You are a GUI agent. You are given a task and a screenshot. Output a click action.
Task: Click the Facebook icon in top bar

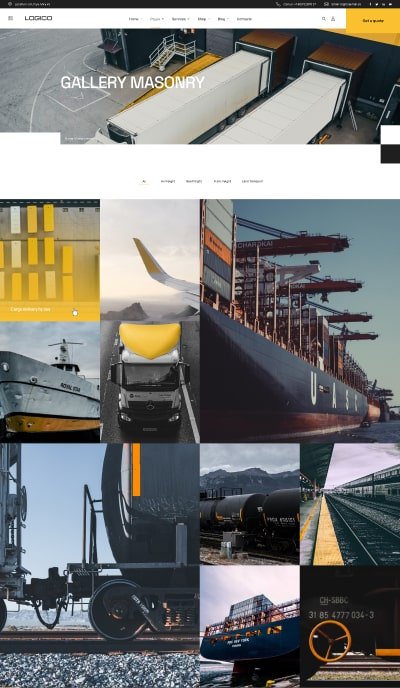click(370, 4)
